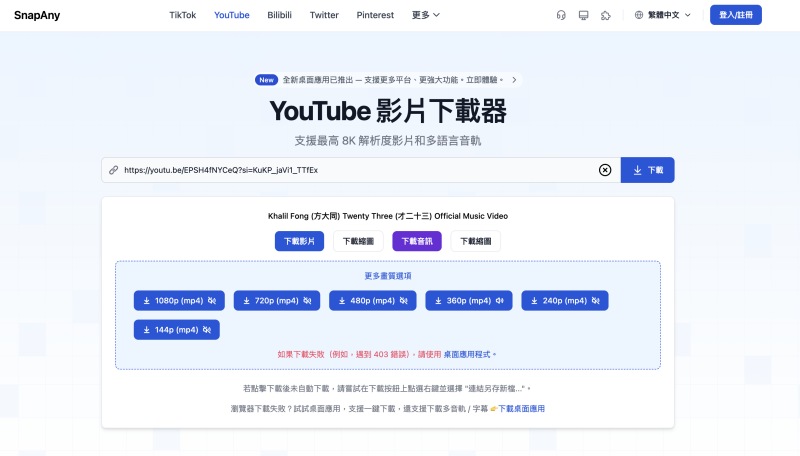The height and width of the screenshot is (456, 800).
Task: Select the purple 下載音訊 button
Action: [x=417, y=241]
